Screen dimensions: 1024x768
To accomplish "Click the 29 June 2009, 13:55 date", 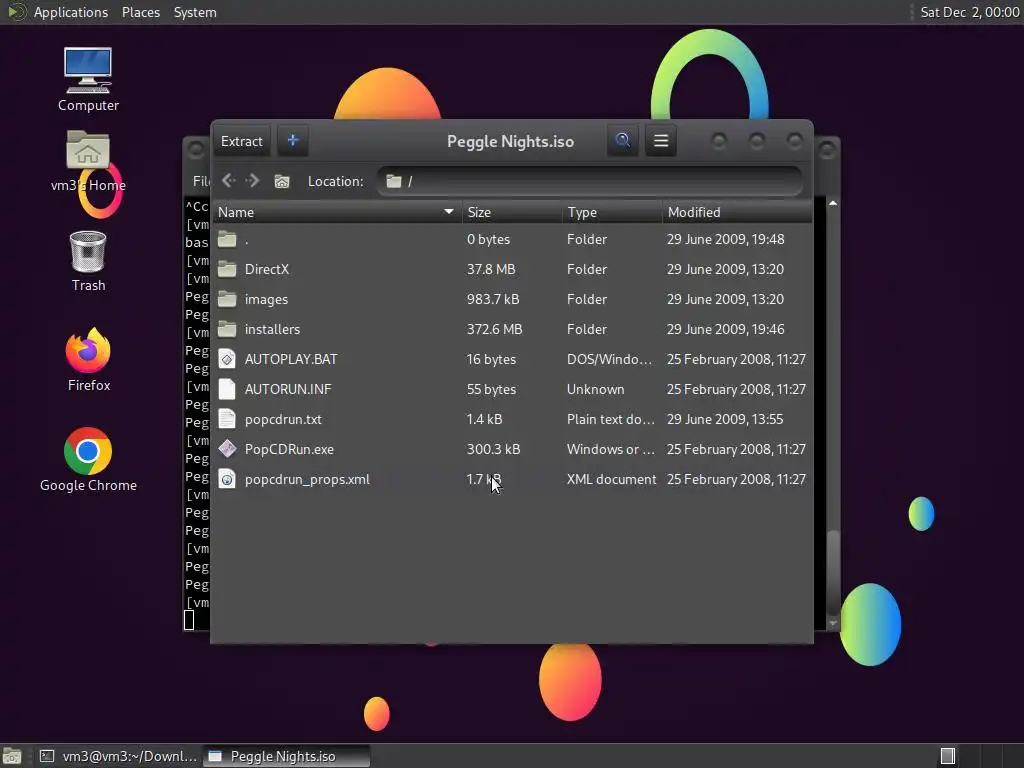I will coord(725,419).
